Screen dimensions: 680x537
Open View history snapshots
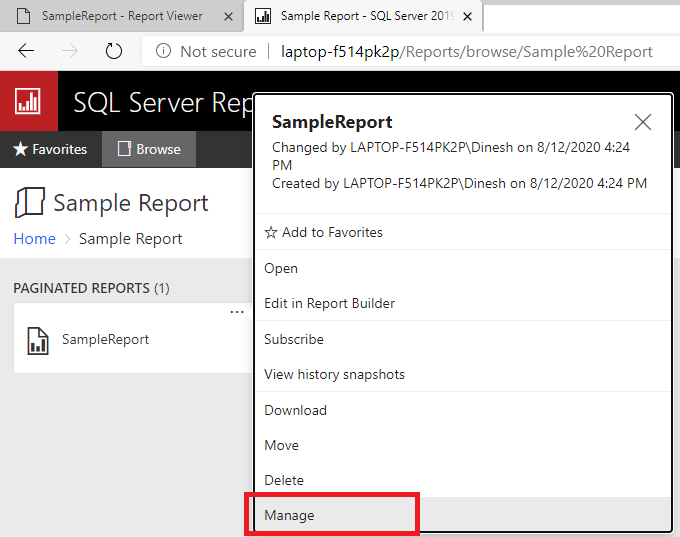334,374
